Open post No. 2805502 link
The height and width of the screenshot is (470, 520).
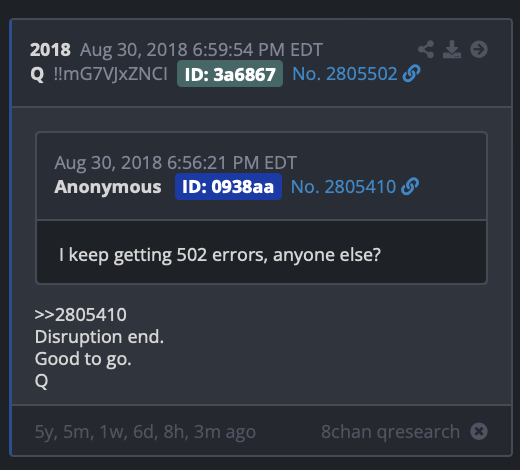[x=345, y=74]
